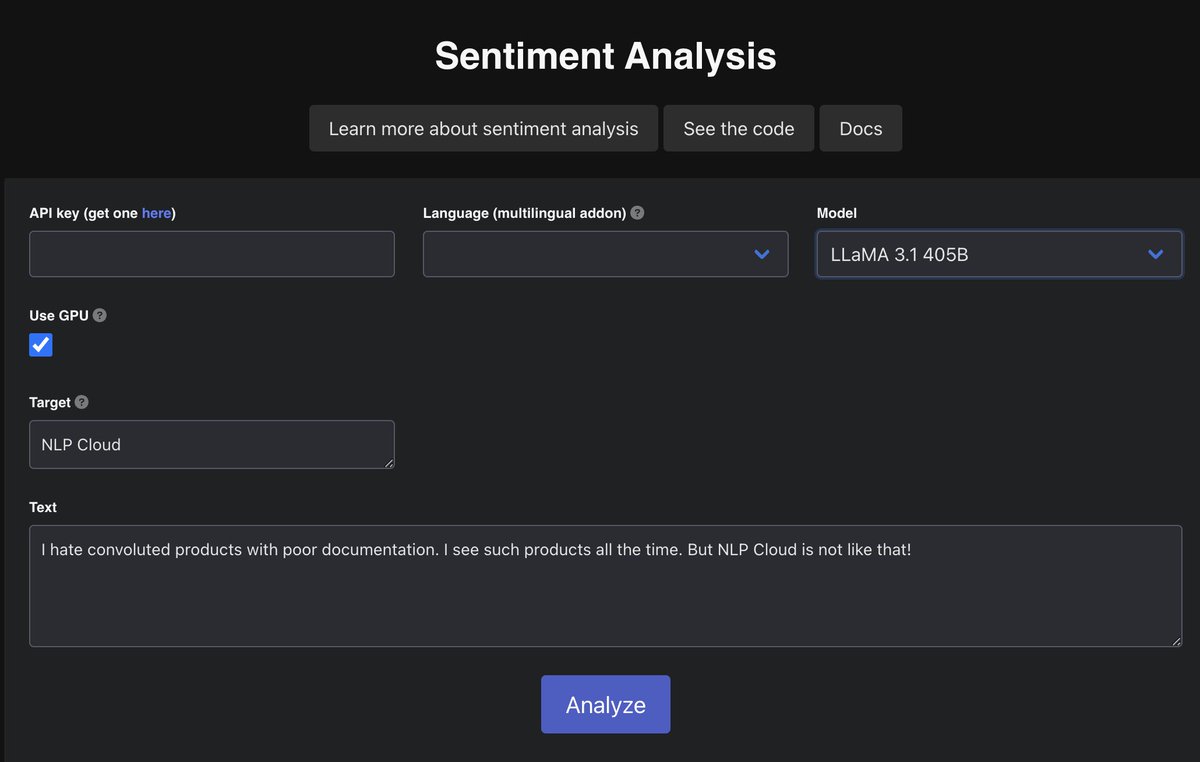Grab the Target field resize handle
This screenshot has width=1200, height=762.
coord(388,462)
